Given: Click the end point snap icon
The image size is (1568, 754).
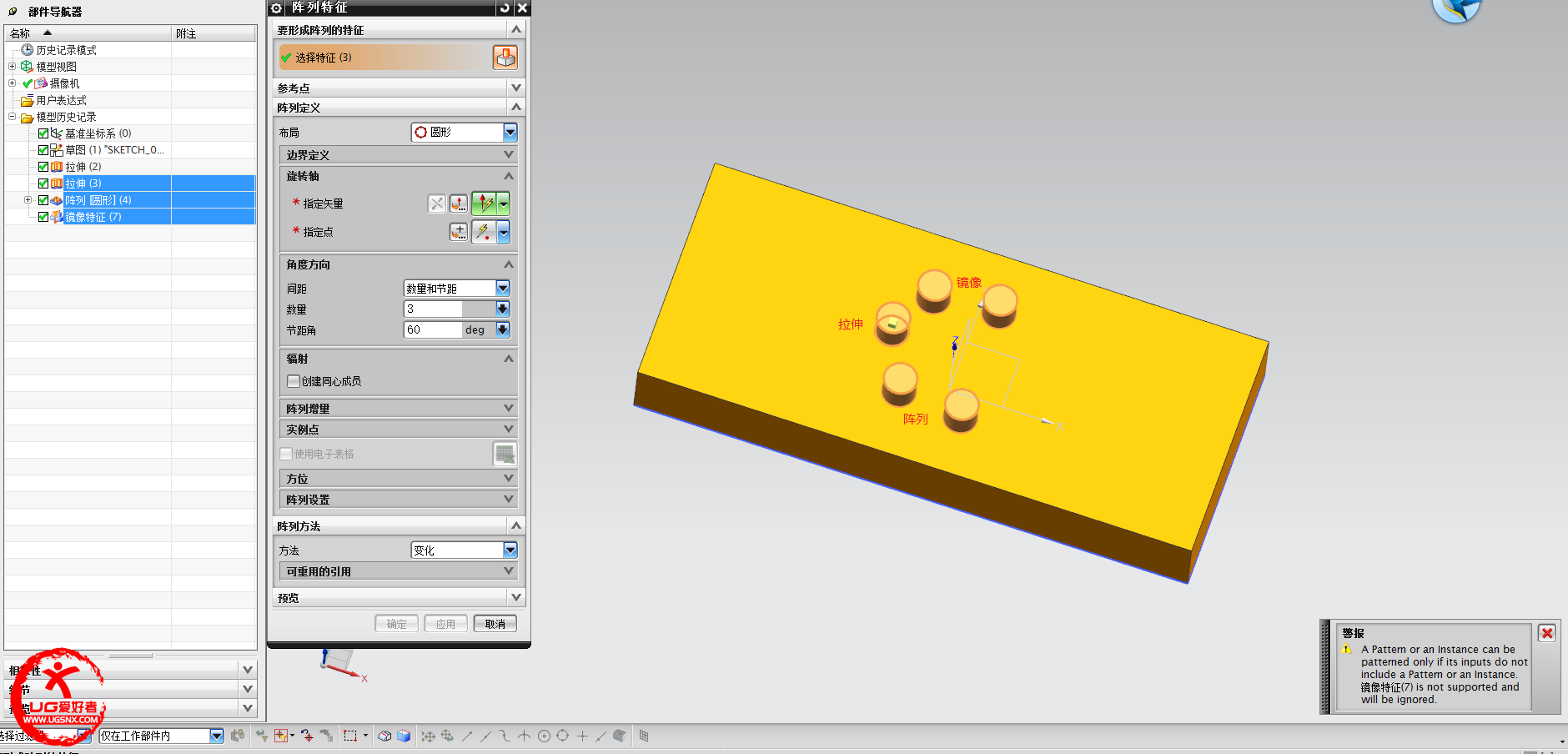Looking at the screenshot, I should point(467,736).
